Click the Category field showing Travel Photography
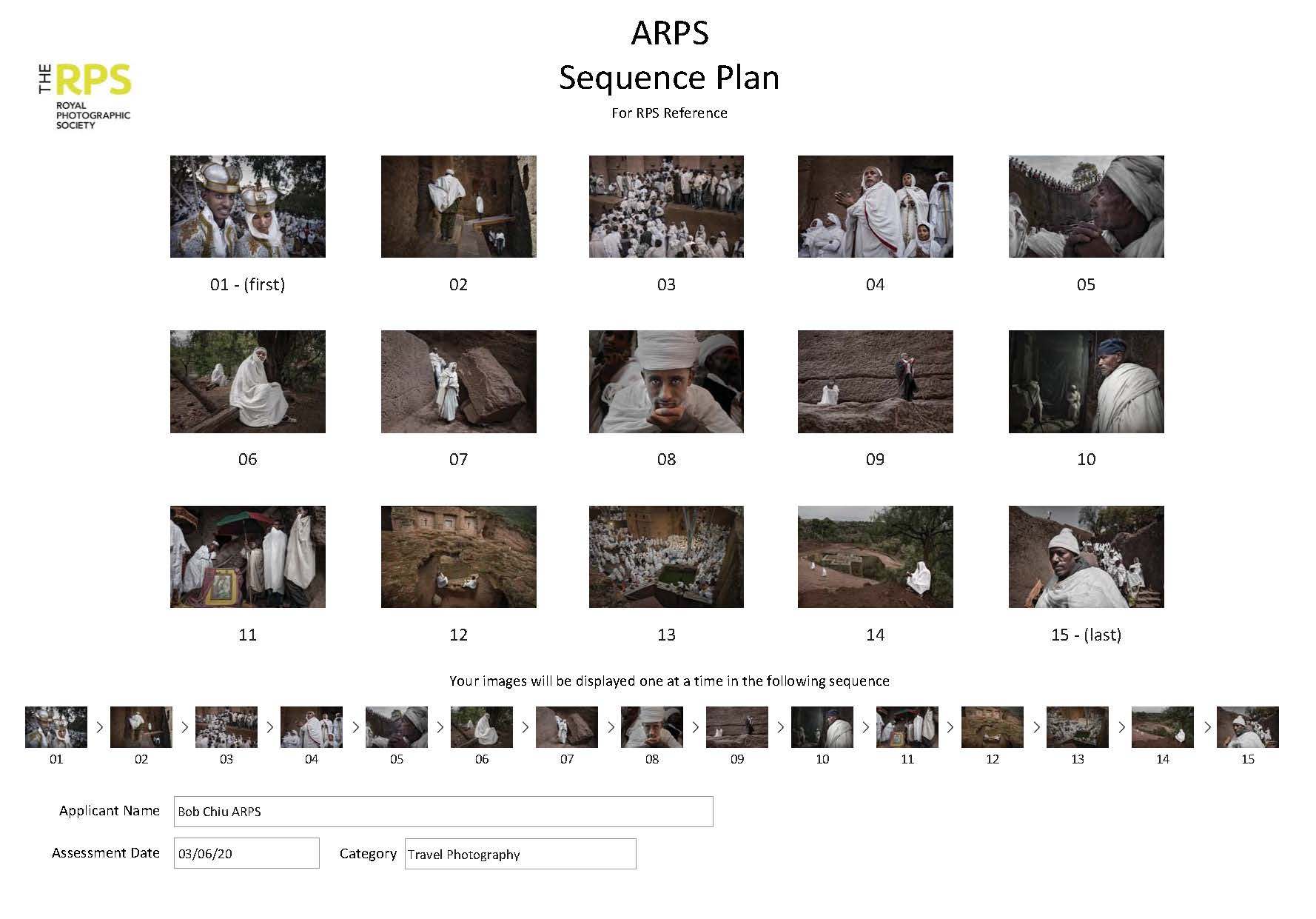The image size is (1316, 919). point(520,854)
